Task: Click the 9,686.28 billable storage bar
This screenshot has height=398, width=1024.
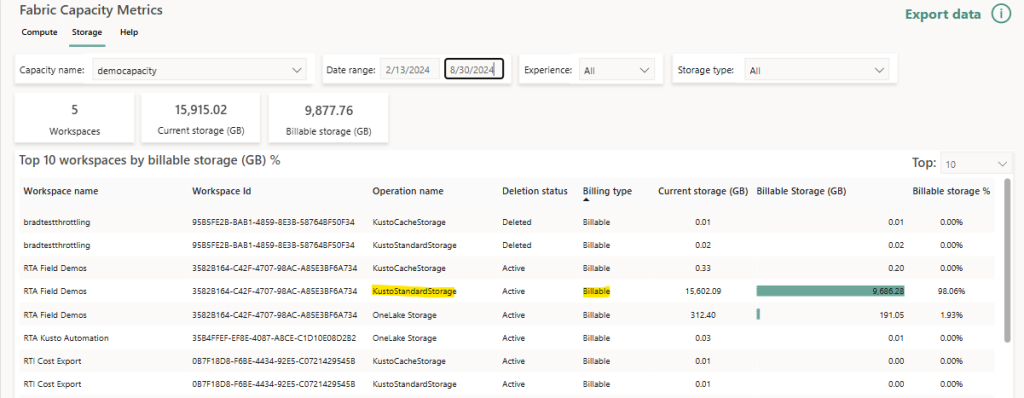Action: (x=831, y=291)
